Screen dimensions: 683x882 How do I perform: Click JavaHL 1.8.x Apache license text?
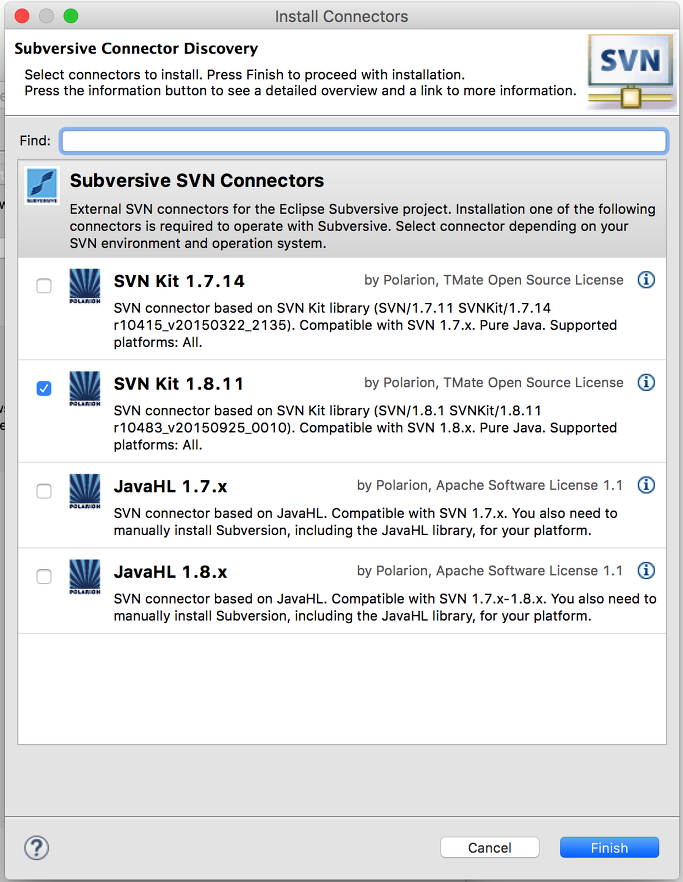click(x=490, y=570)
